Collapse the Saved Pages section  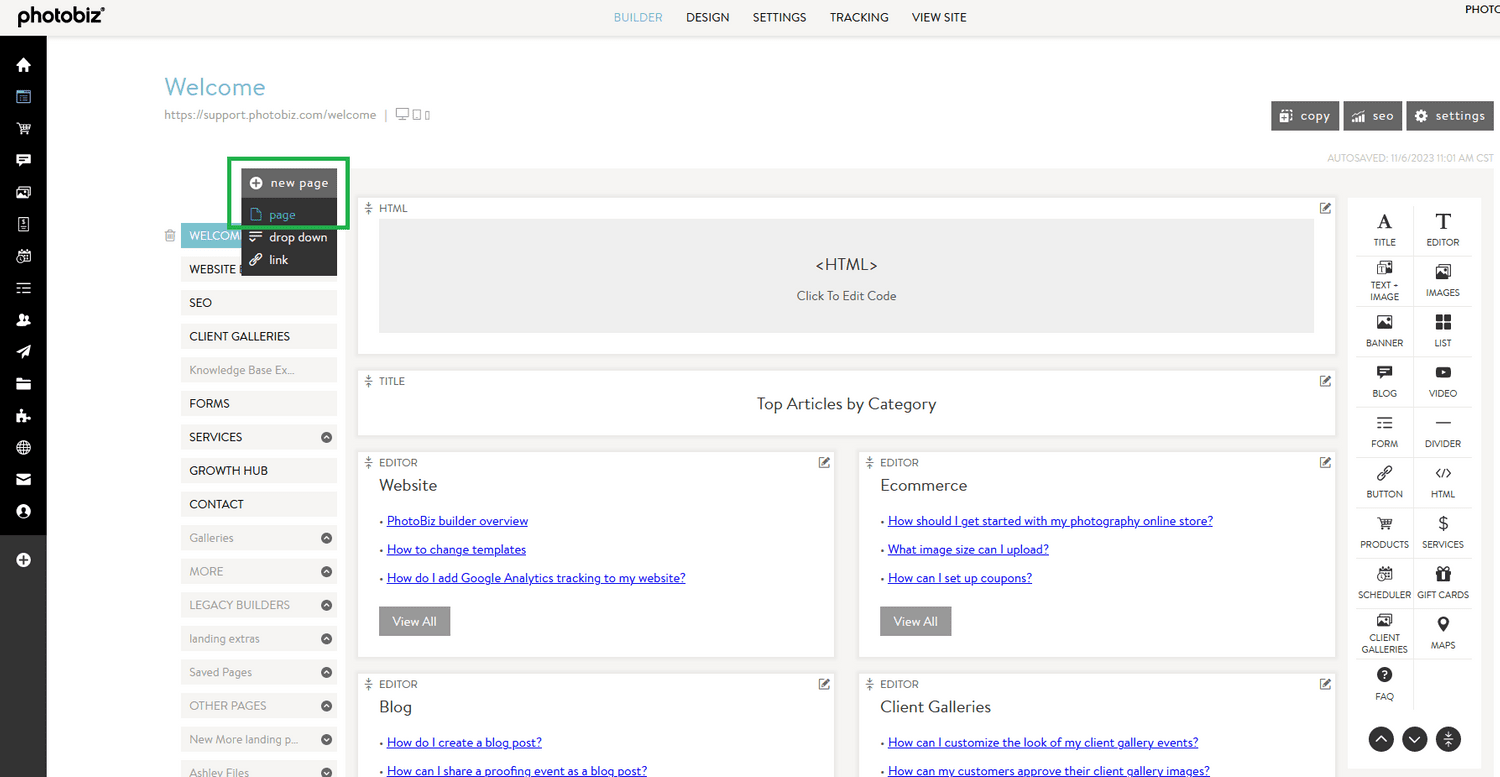point(326,672)
